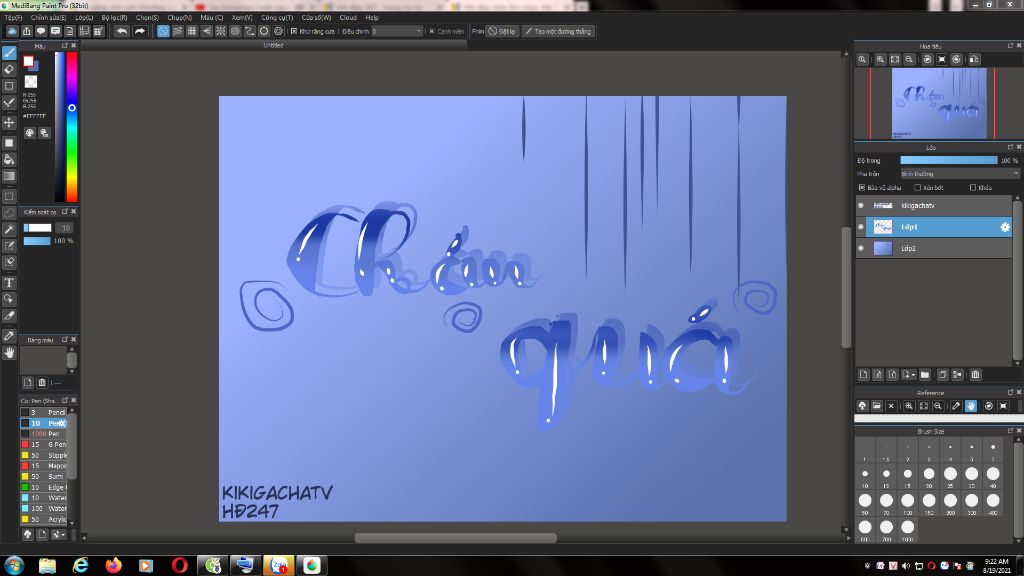Hide the kikigachatv layer

click(x=861, y=206)
